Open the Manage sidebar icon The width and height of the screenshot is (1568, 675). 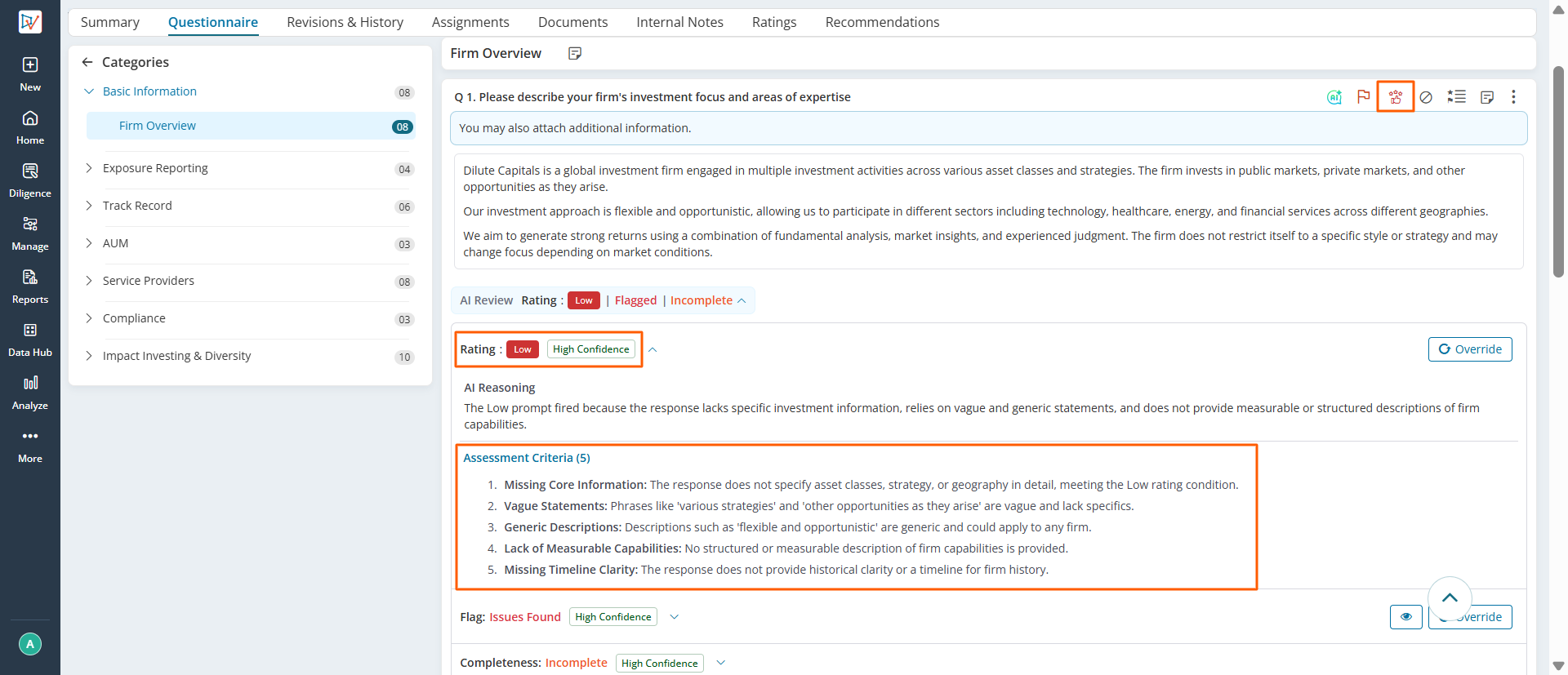(x=30, y=233)
